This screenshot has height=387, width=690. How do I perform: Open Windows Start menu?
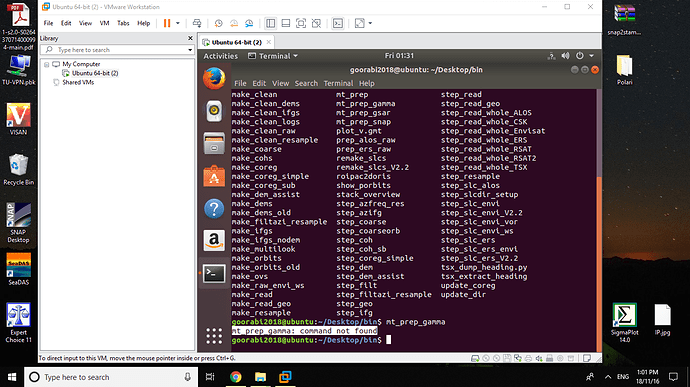[x=12, y=377]
